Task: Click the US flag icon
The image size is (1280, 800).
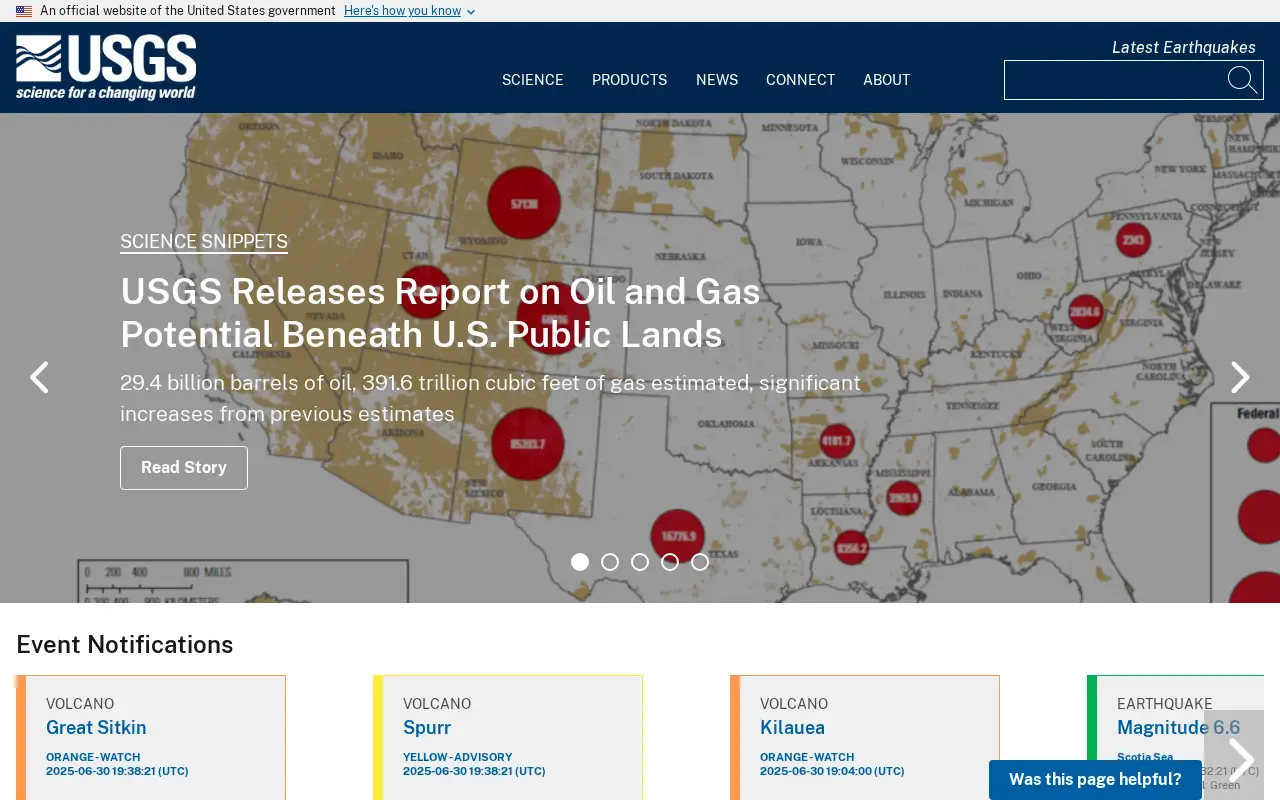Action: [x=24, y=11]
